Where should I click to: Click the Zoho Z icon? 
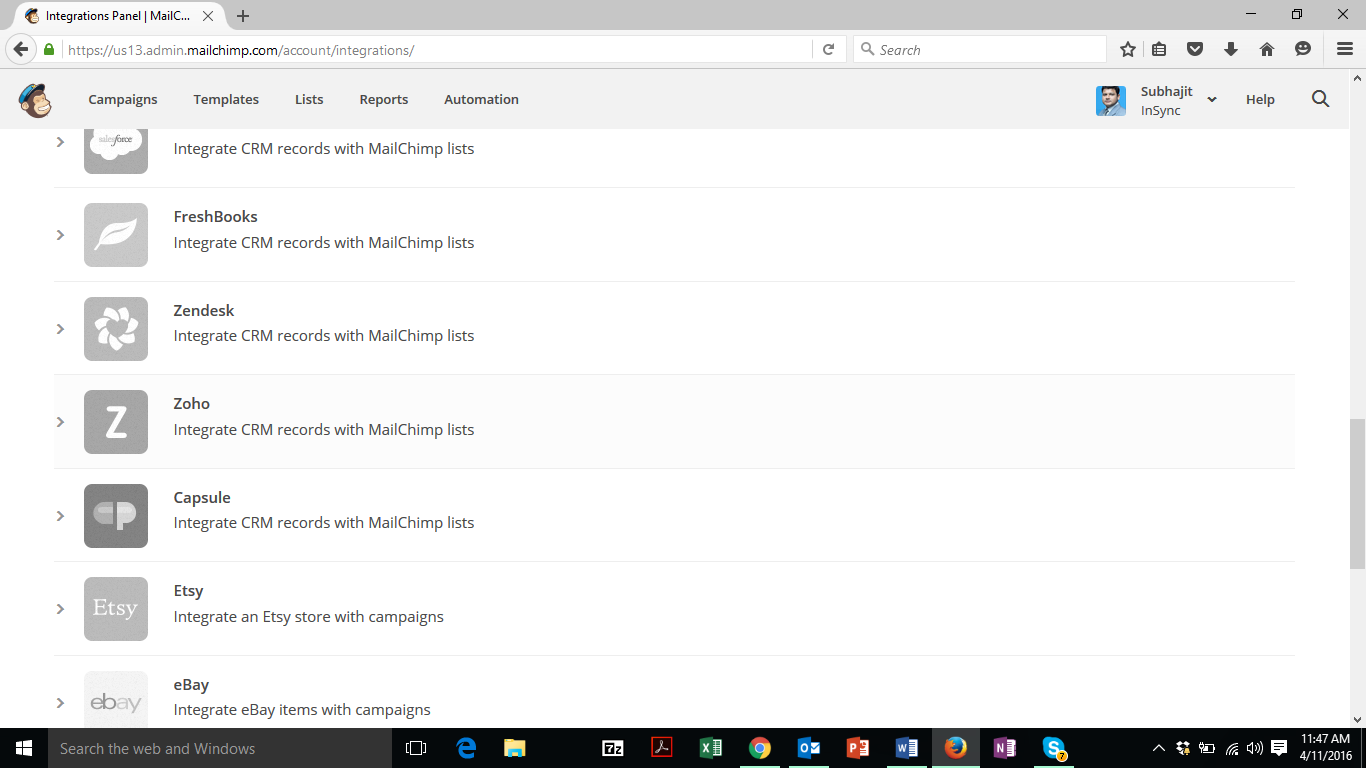pos(116,422)
